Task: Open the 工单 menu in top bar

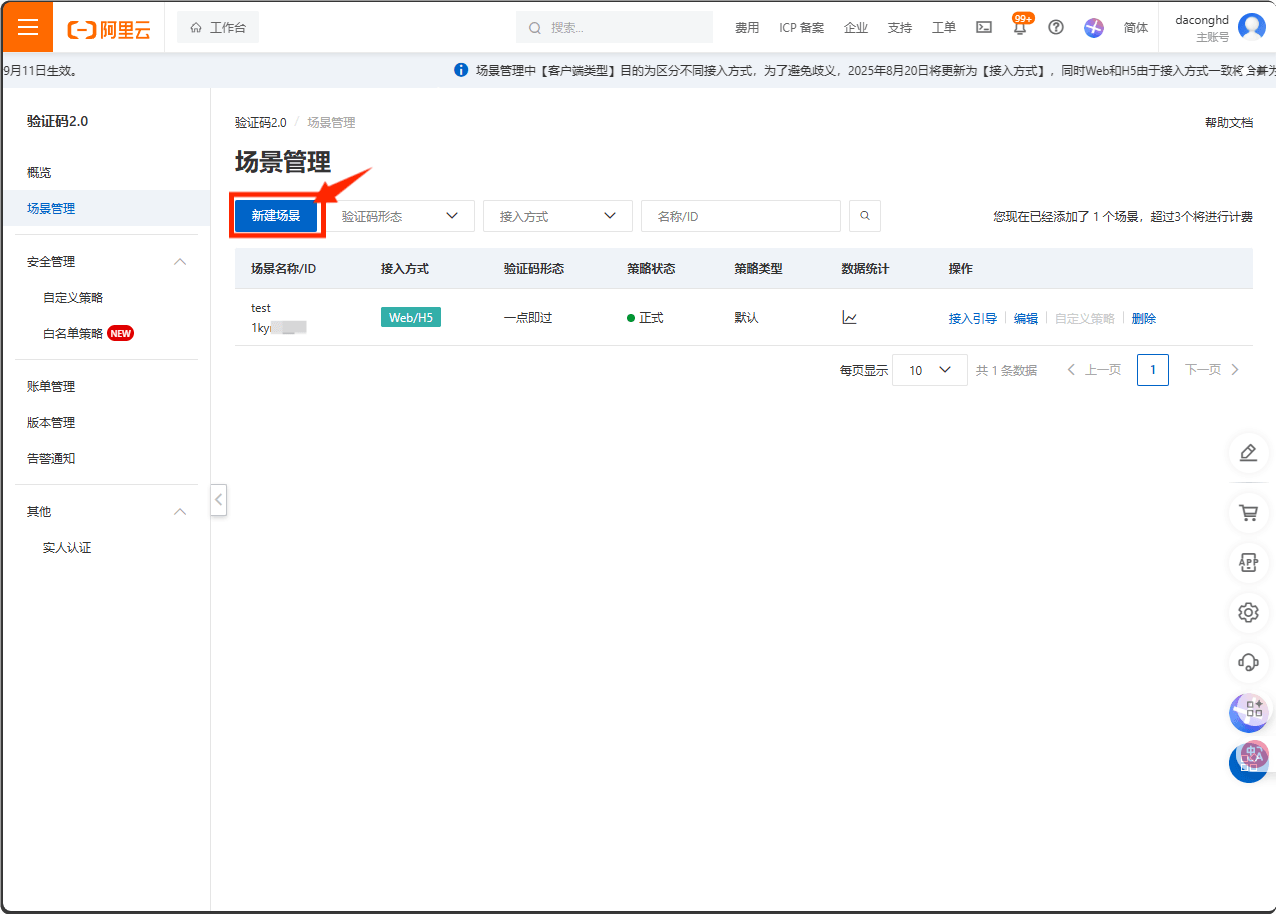Action: click(943, 27)
